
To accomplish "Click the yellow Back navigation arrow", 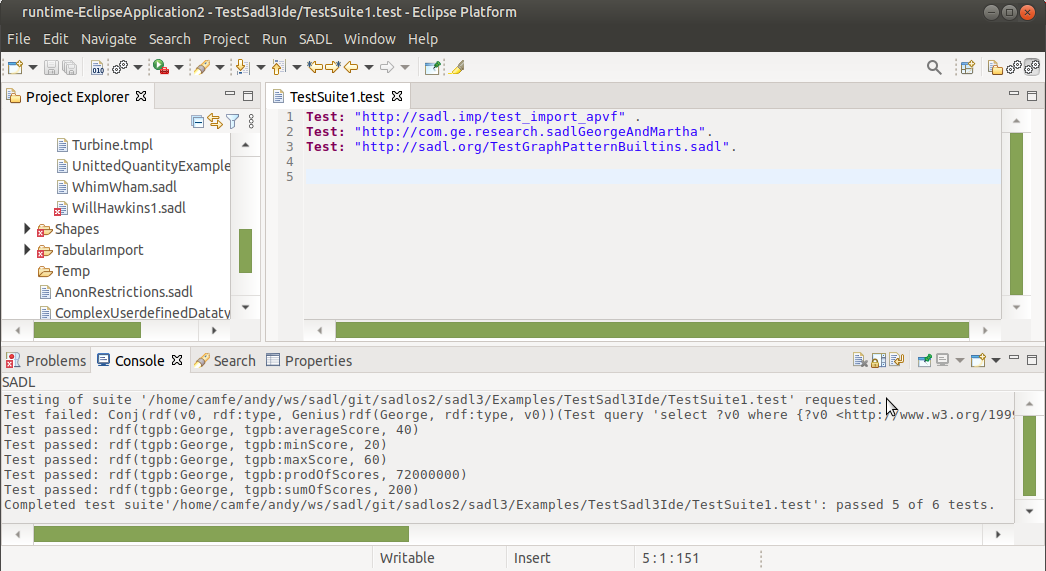I will pyautogui.click(x=351, y=67).
